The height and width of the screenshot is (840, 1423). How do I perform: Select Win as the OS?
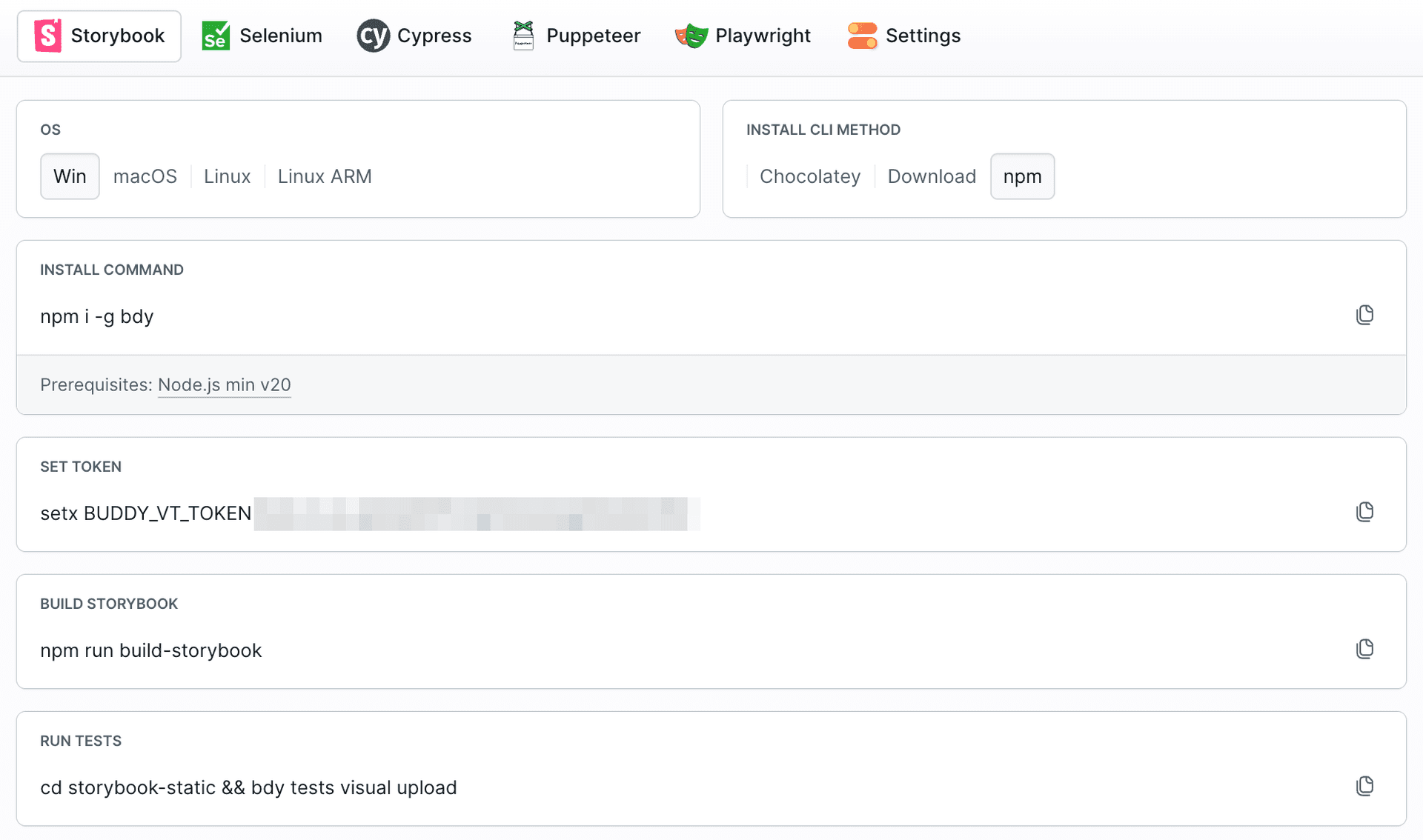click(70, 176)
